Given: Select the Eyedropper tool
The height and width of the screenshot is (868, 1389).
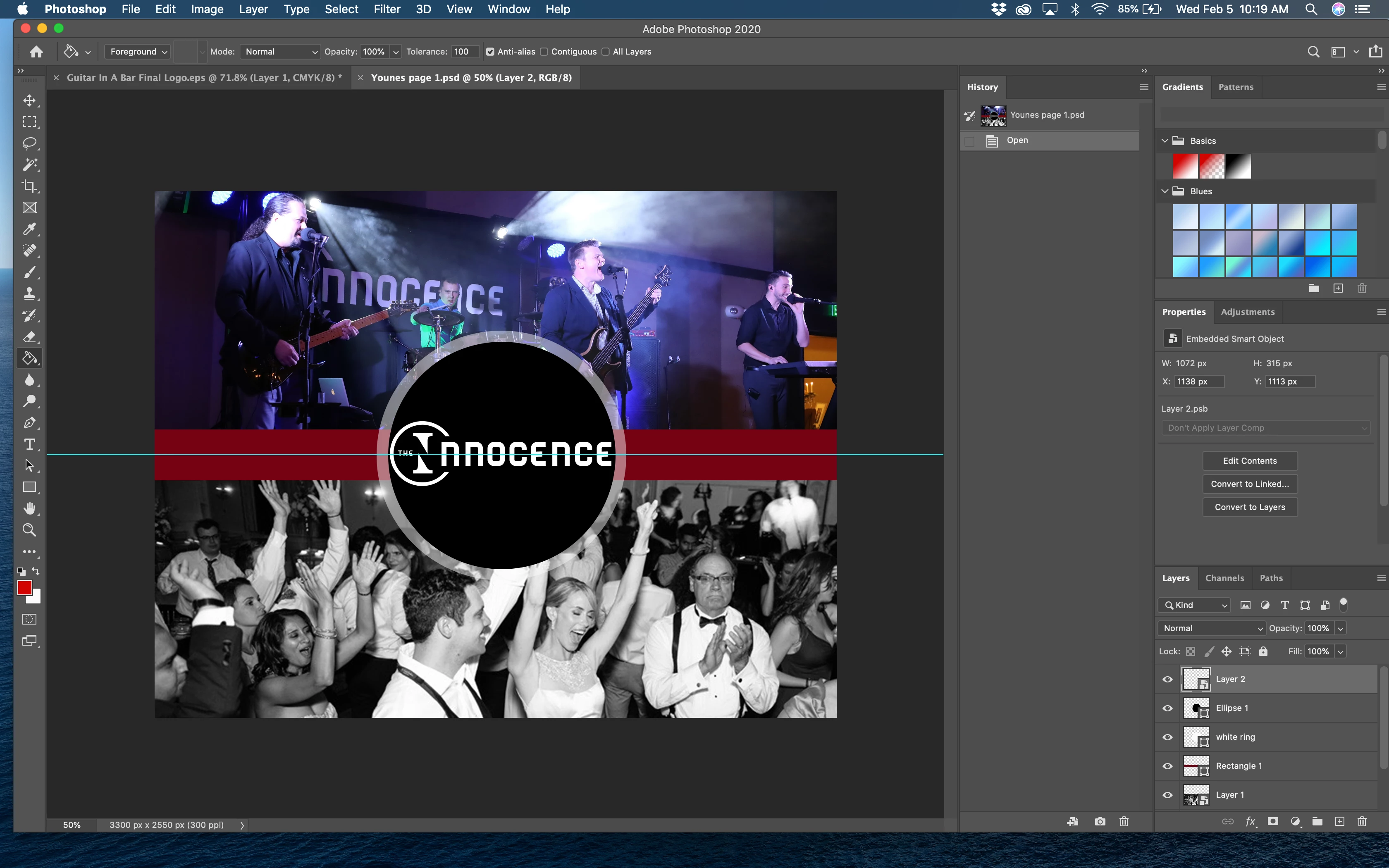Looking at the screenshot, I should 29,229.
